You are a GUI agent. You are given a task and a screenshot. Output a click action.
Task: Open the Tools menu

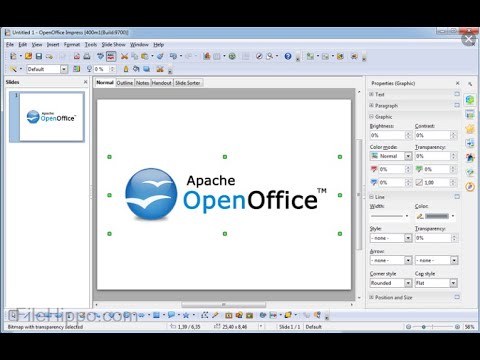click(91, 45)
